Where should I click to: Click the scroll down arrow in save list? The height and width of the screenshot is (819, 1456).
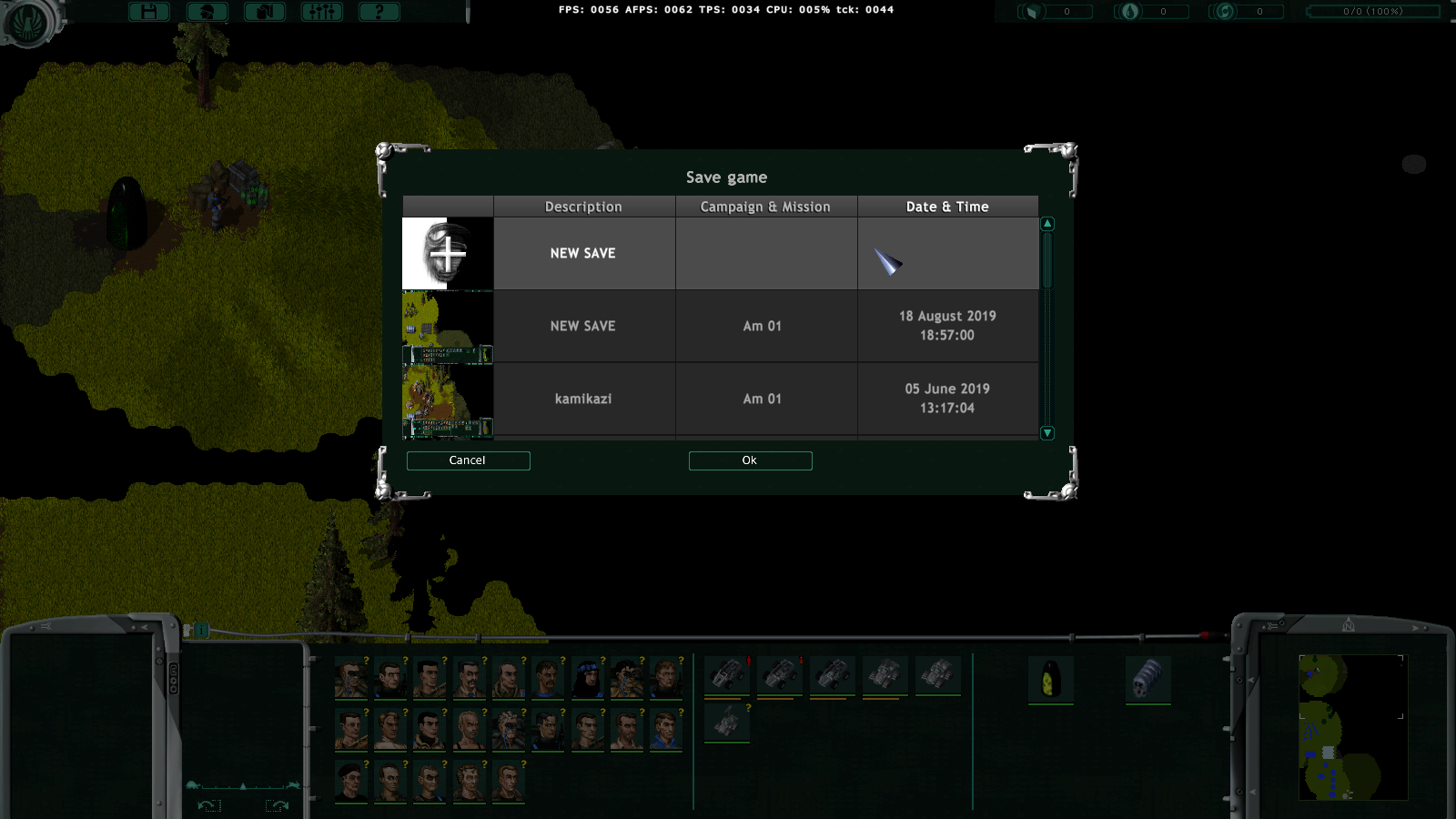tap(1047, 433)
